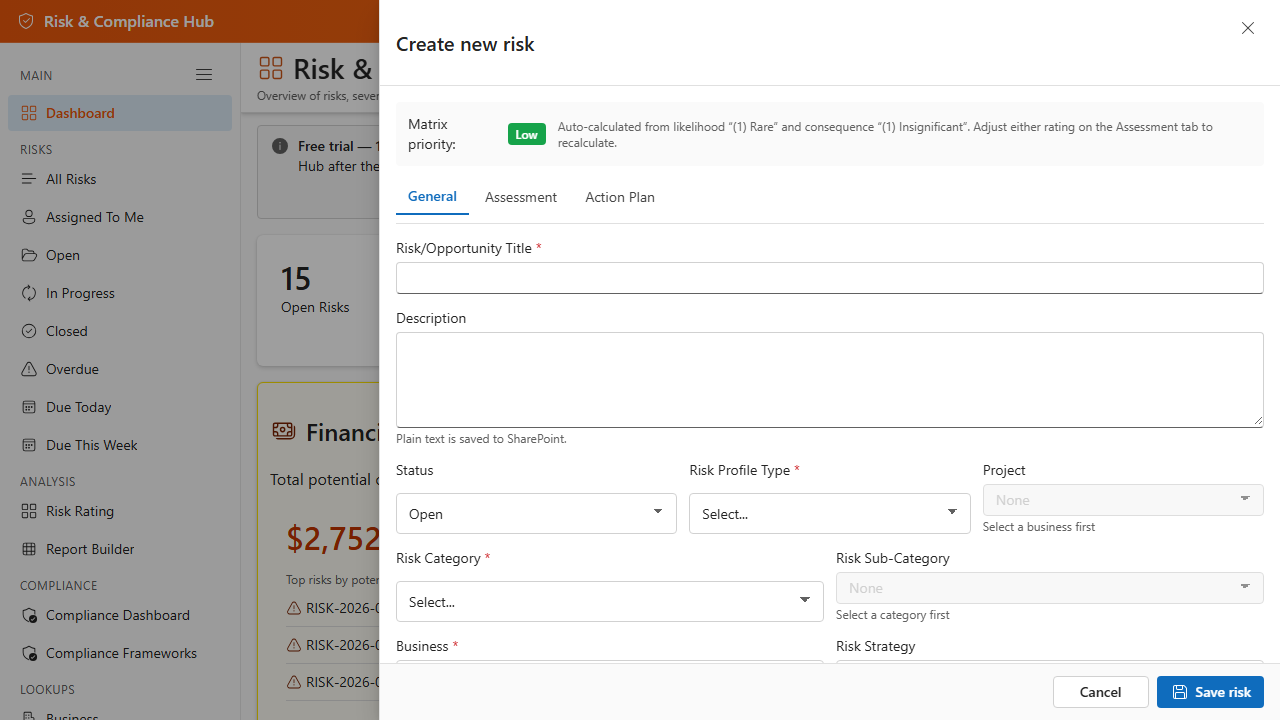Open Compliance Frameworks page

point(120,653)
